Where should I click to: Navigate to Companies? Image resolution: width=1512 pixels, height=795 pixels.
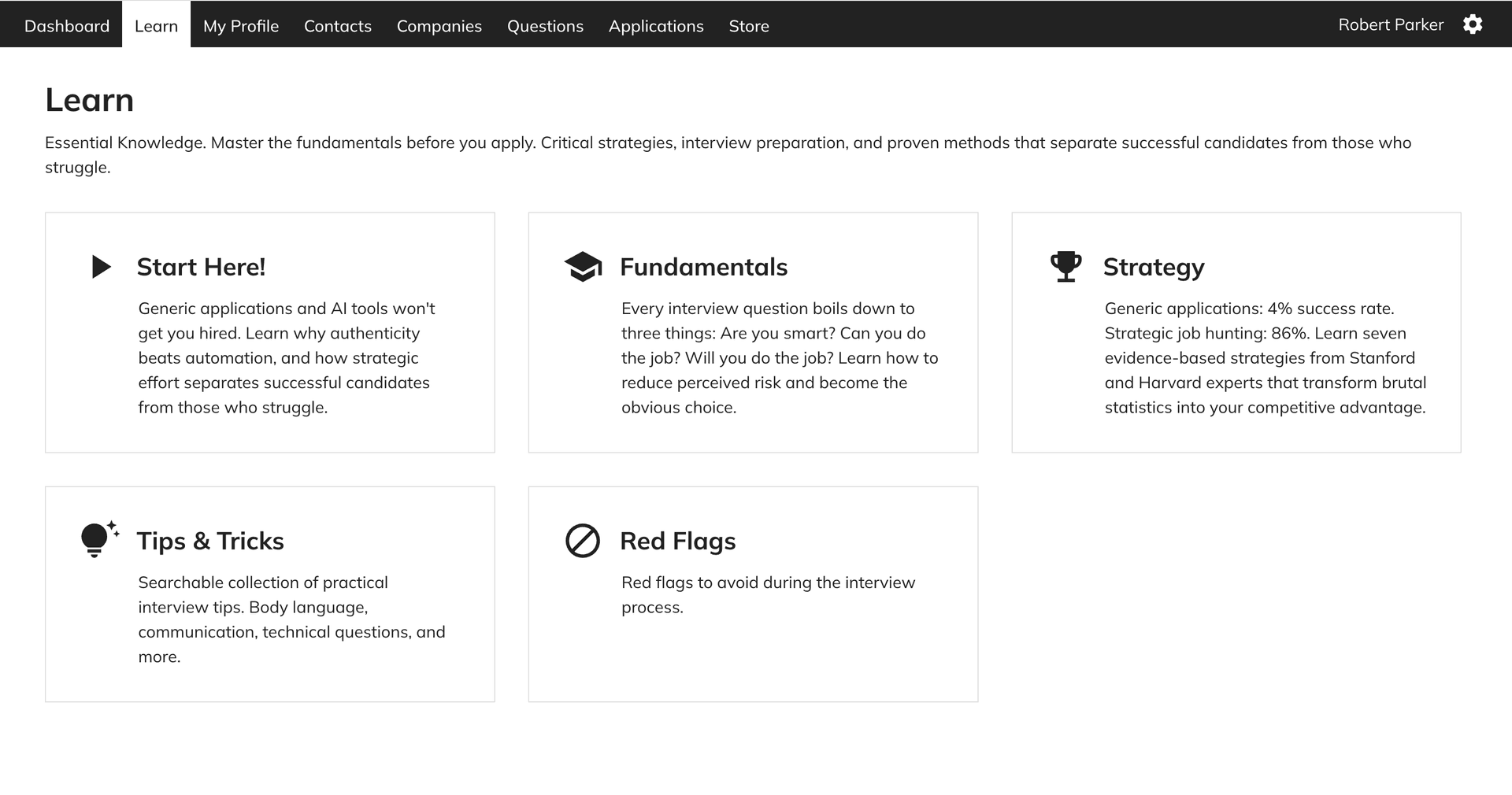pyautogui.click(x=439, y=26)
